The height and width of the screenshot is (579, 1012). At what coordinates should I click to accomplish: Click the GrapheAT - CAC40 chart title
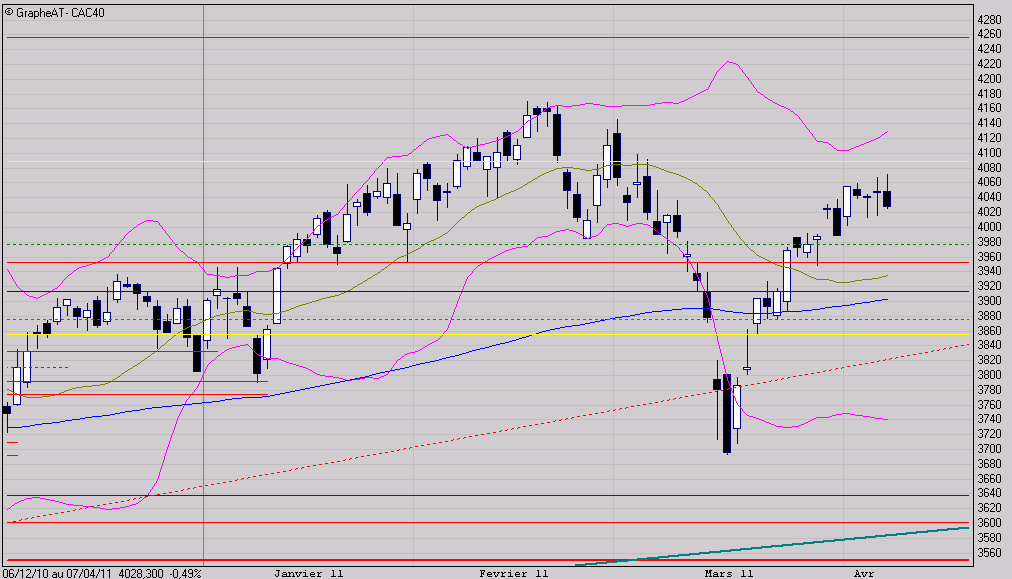pos(60,13)
